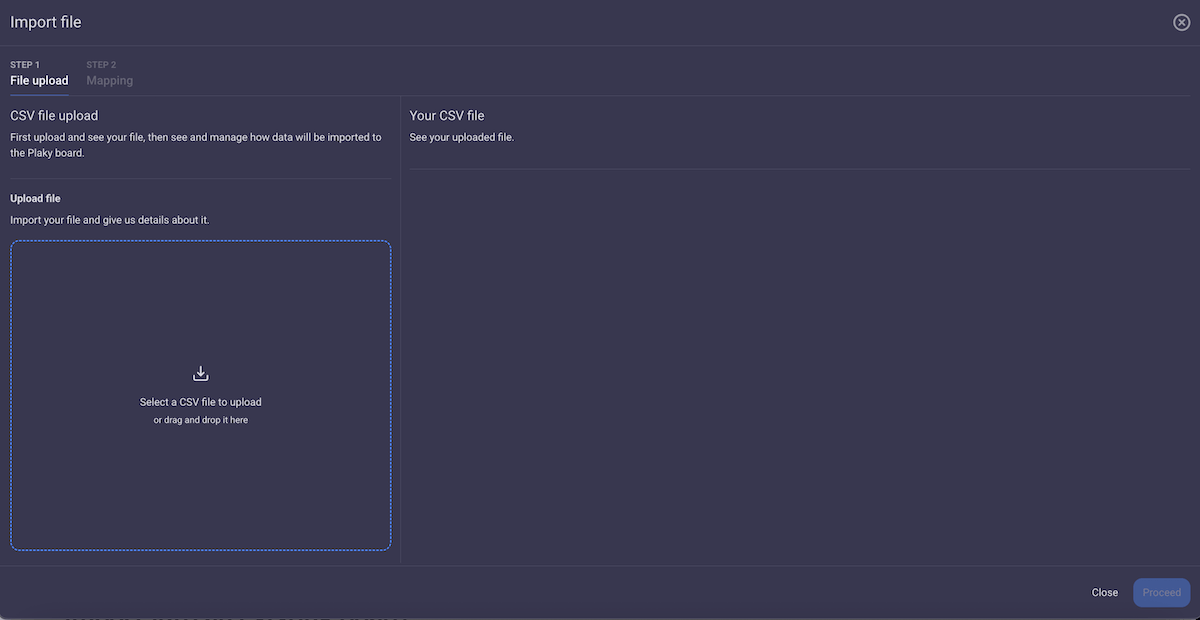
Task: Click the 'Your CSV file' panel header
Action: 446,115
